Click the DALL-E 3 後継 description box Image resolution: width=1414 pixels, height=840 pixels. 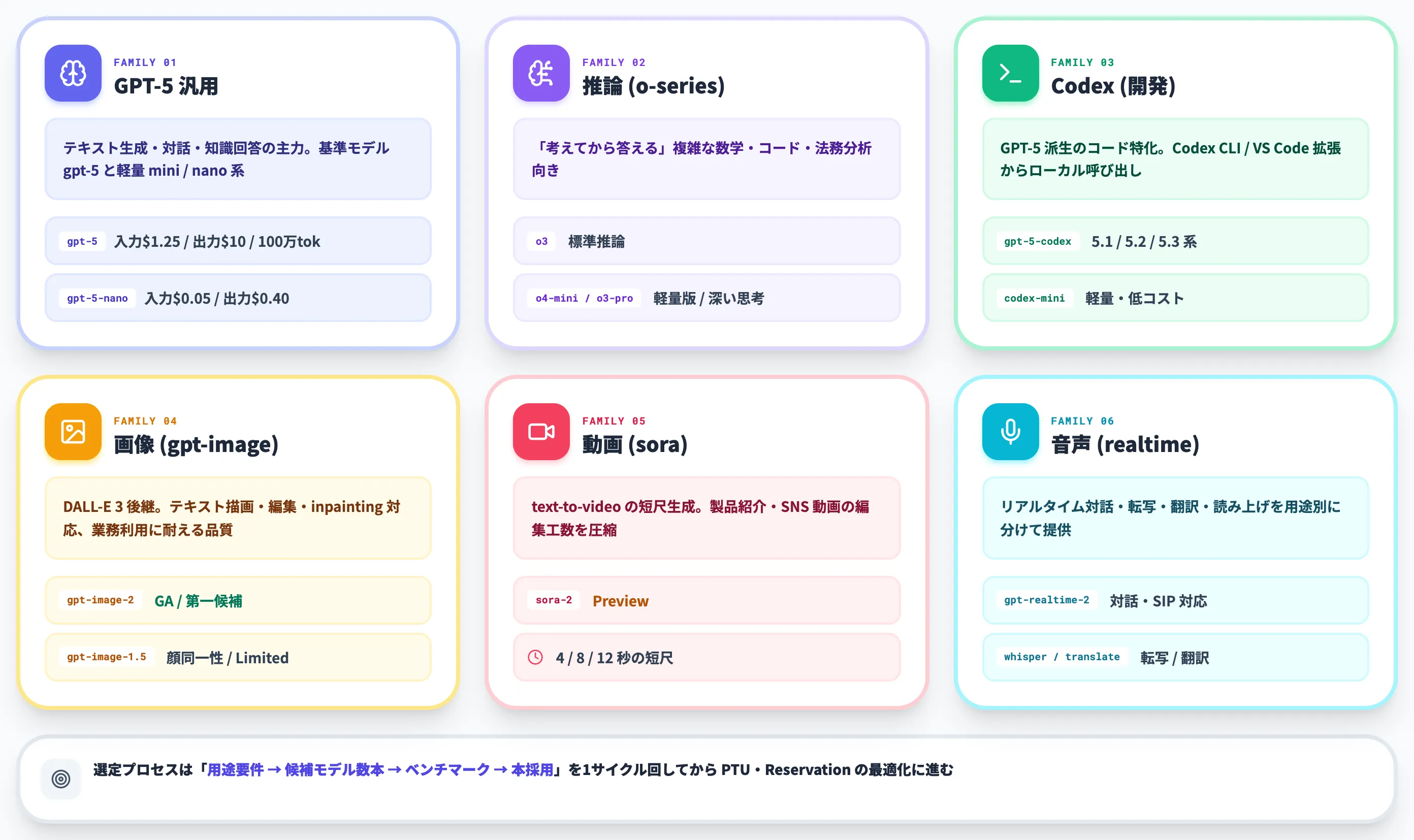click(x=238, y=518)
